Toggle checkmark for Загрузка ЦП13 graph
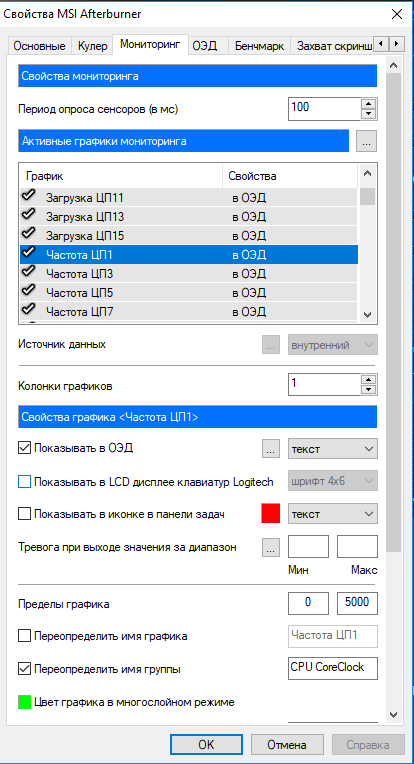The width and height of the screenshot is (414, 764). tap(29, 215)
